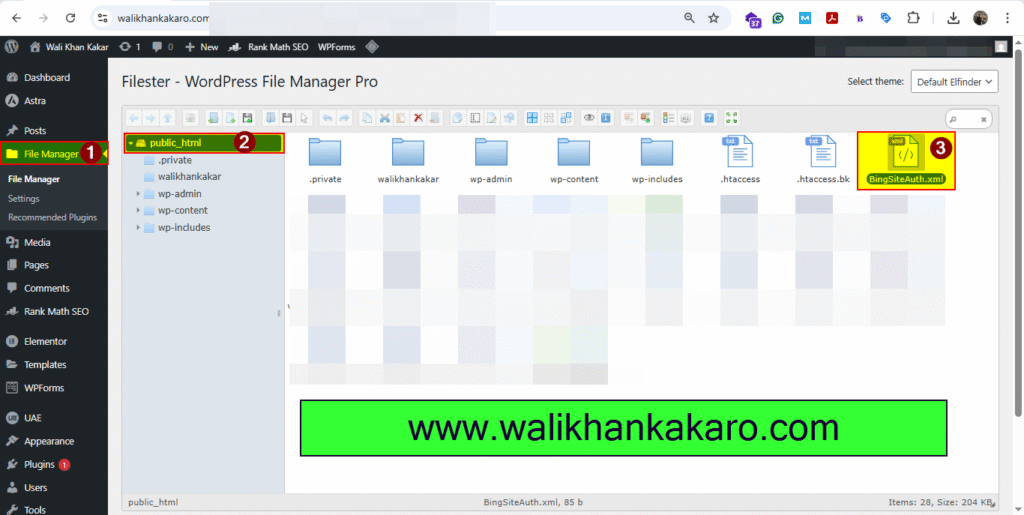Bookmark page with star icon
The width and height of the screenshot is (1024, 515).
(x=714, y=18)
